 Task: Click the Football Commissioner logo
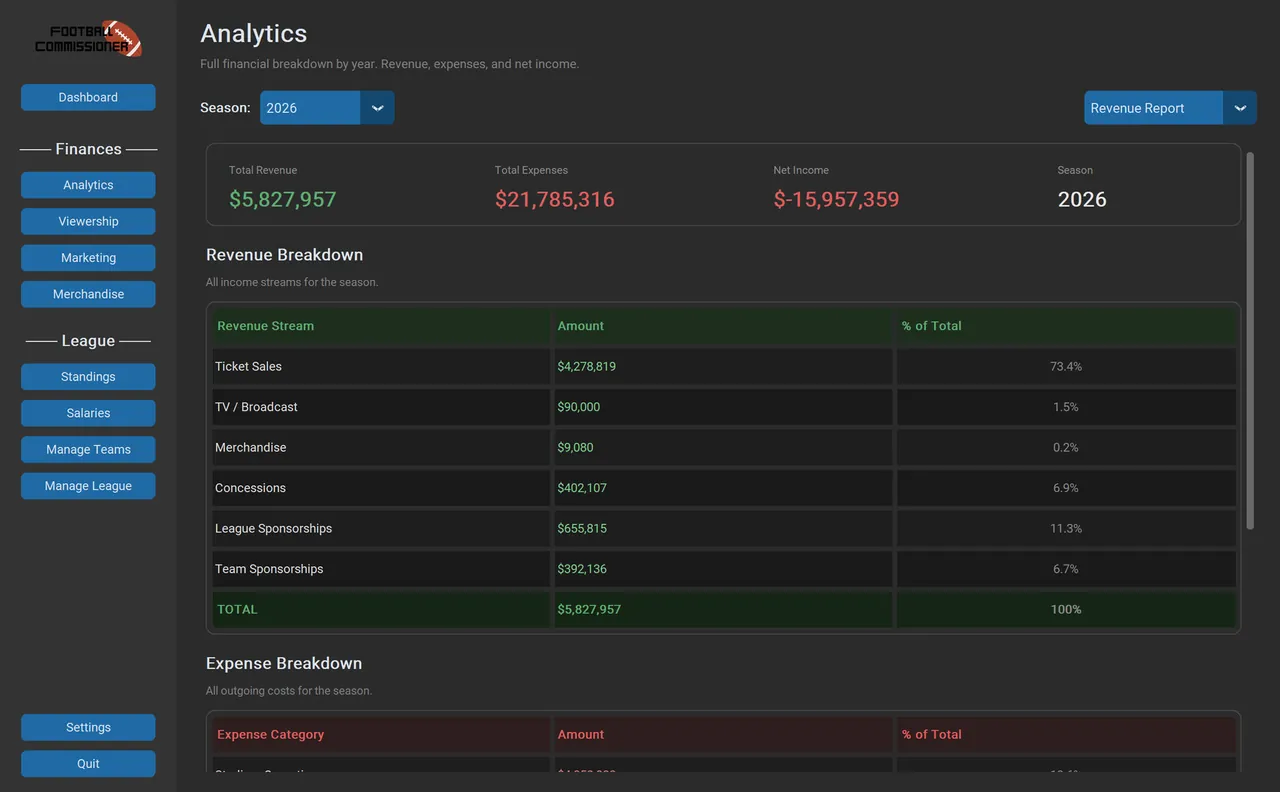pyautogui.click(x=88, y=38)
